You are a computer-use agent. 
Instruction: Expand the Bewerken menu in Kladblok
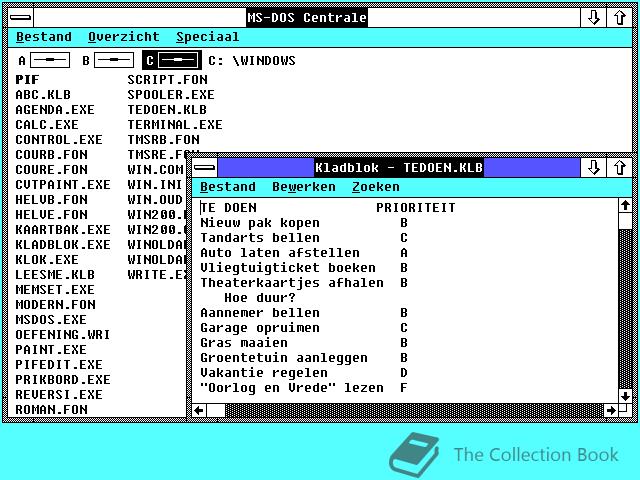[303, 187]
